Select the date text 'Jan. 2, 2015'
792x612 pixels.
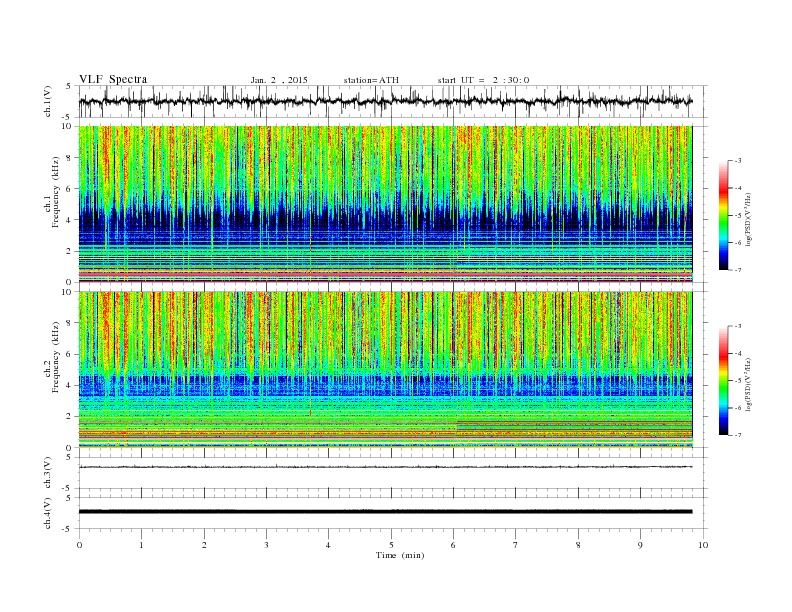coord(279,80)
